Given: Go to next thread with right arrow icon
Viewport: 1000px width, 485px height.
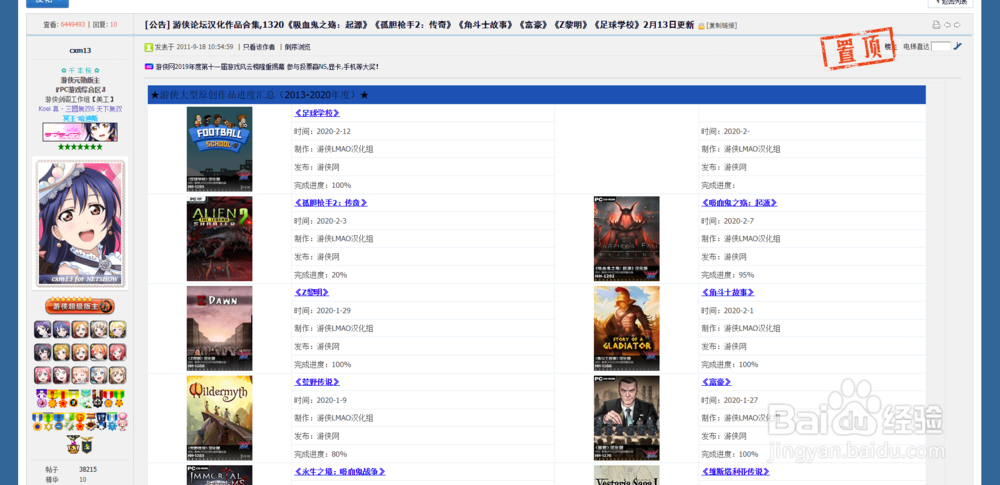Looking at the screenshot, I should coord(957,25).
